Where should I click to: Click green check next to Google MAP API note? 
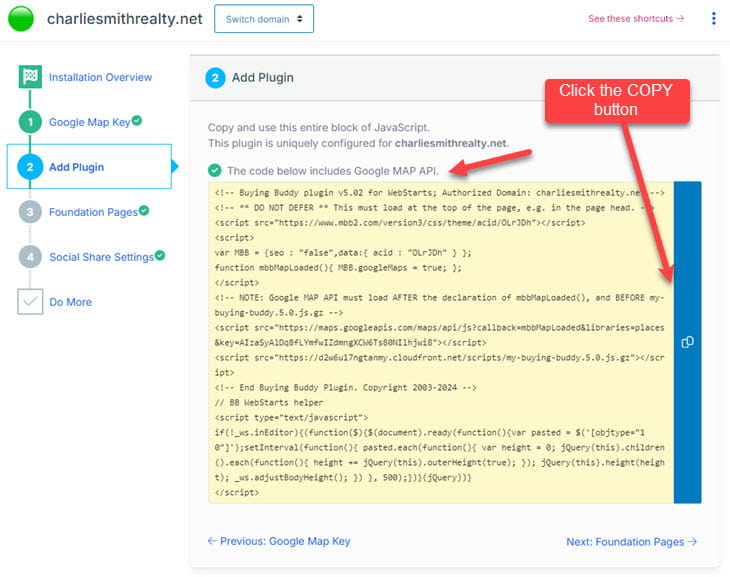pos(215,170)
